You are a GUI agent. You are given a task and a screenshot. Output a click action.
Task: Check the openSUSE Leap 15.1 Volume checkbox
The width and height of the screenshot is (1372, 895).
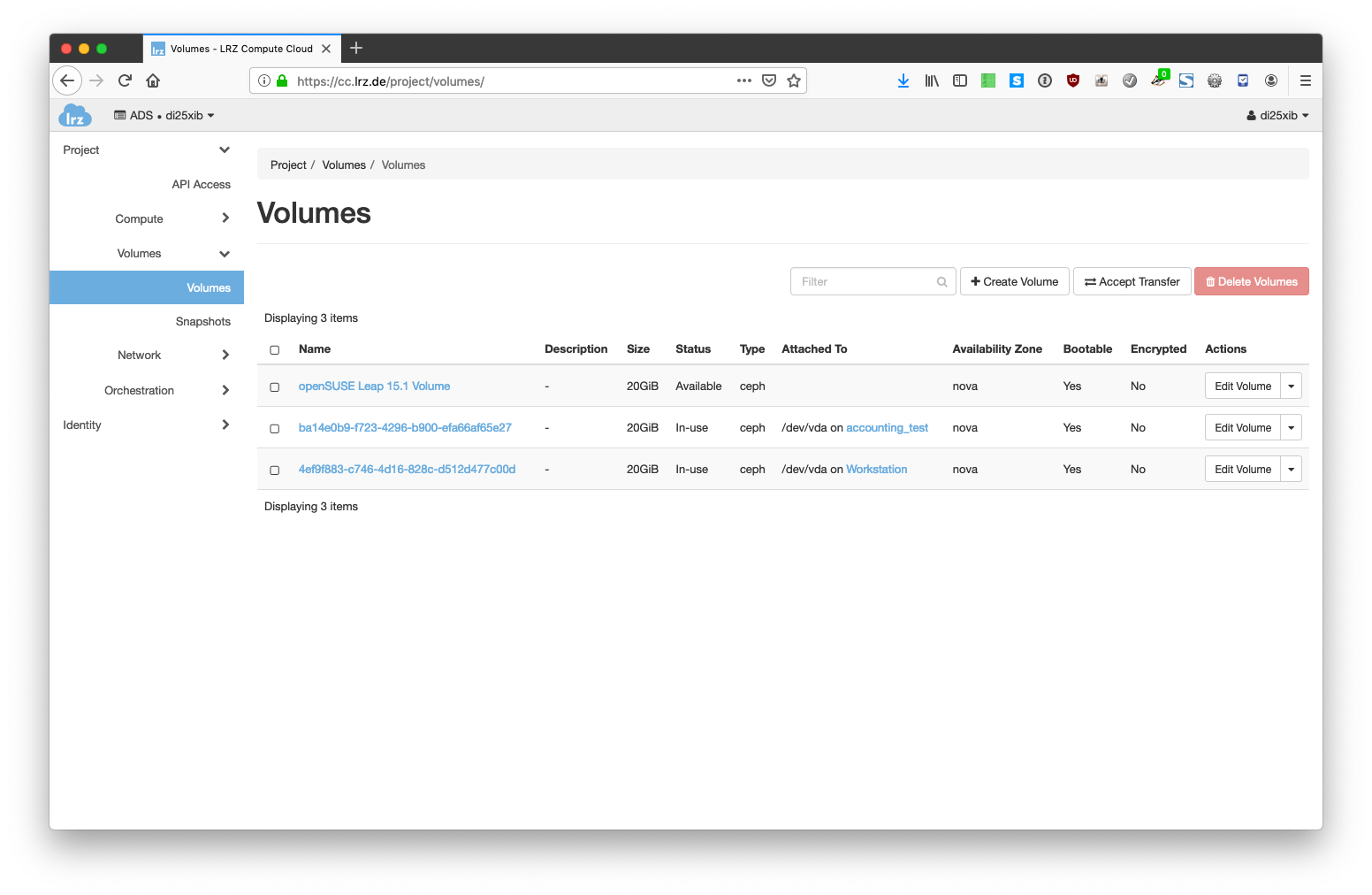[x=275, y=387]
